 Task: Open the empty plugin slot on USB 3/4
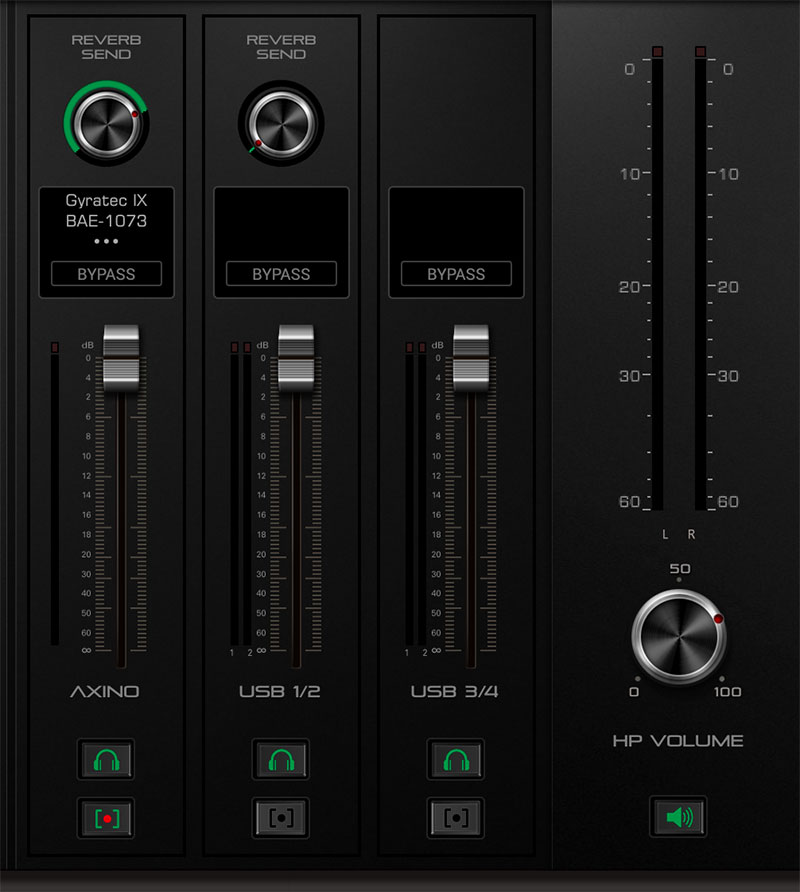(x=456, y=223)
